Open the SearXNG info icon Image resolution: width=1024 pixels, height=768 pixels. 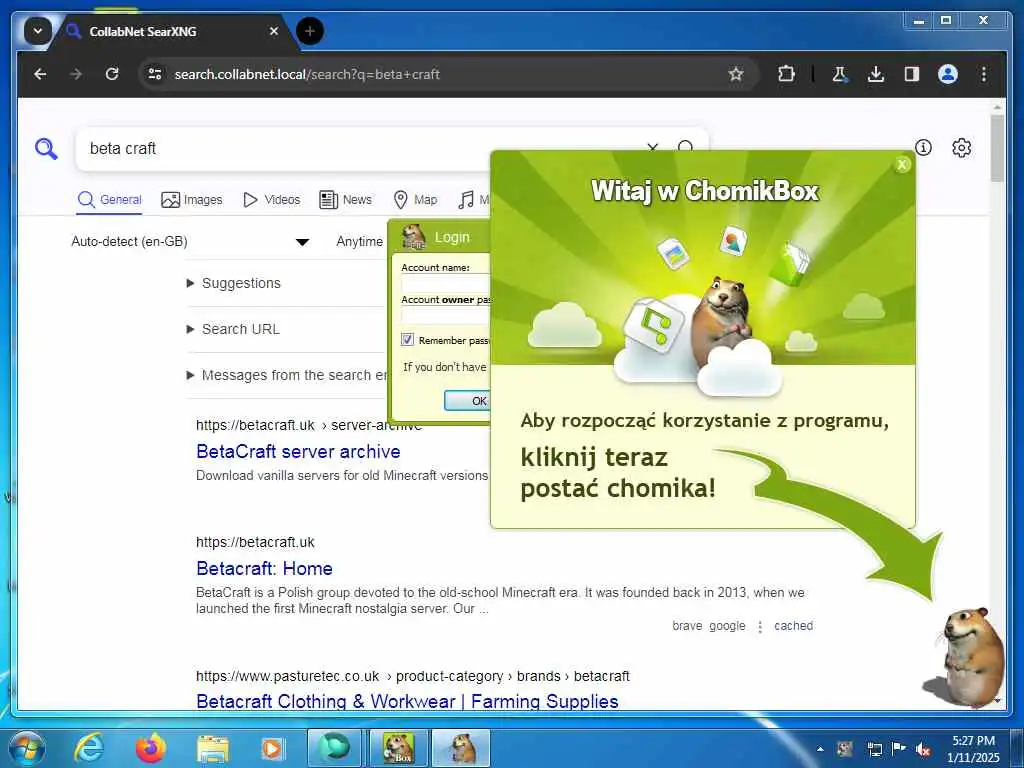coord(923,148)
